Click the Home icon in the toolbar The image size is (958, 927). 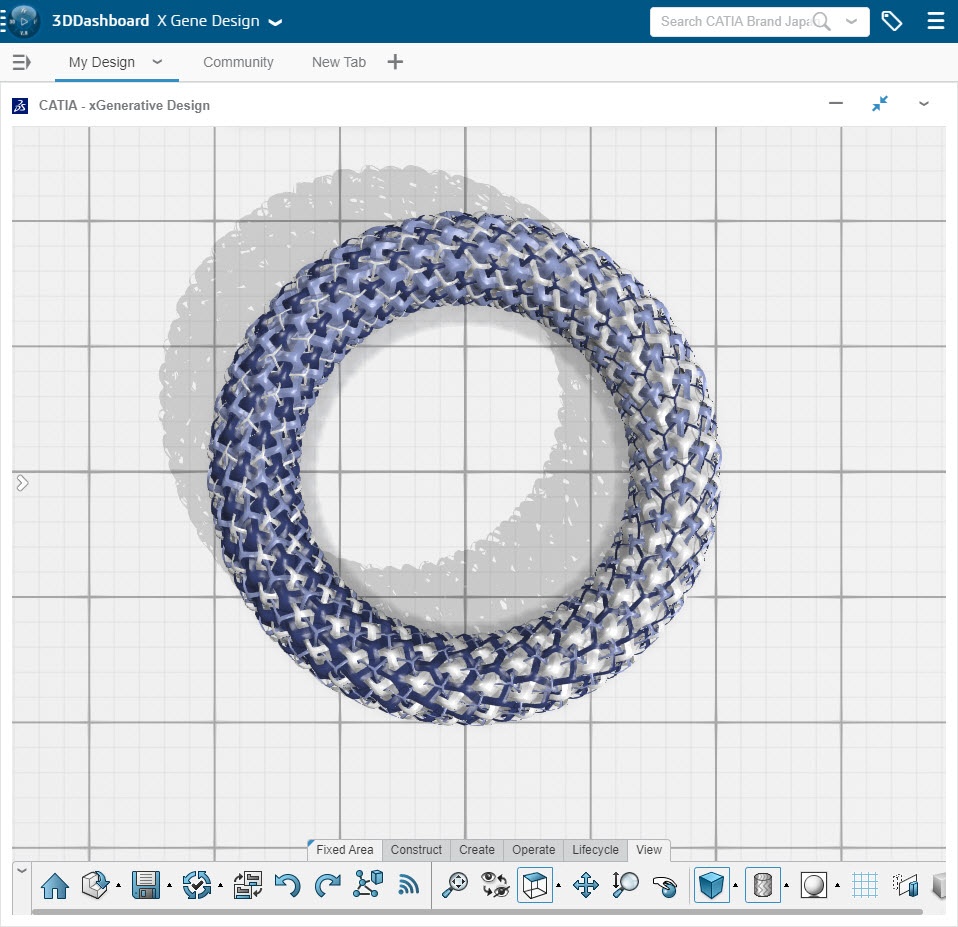[x=54, y=885]
